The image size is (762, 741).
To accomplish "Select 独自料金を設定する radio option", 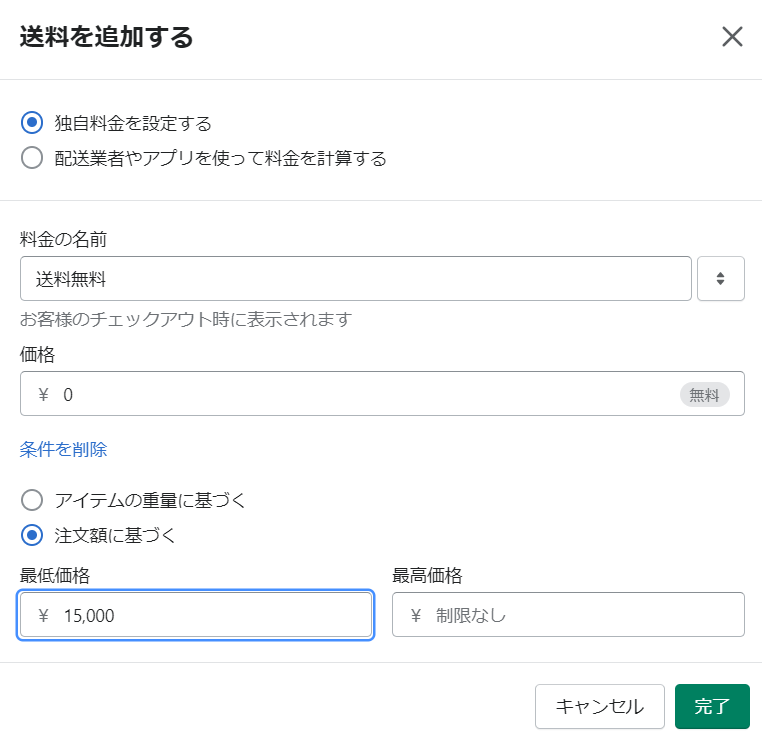I will click(32, 123).
